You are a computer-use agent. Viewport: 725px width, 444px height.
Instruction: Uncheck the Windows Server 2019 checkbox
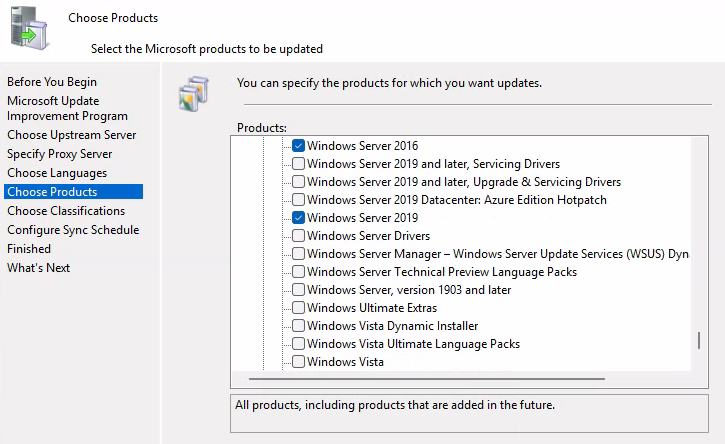click(x=298, y=218)
